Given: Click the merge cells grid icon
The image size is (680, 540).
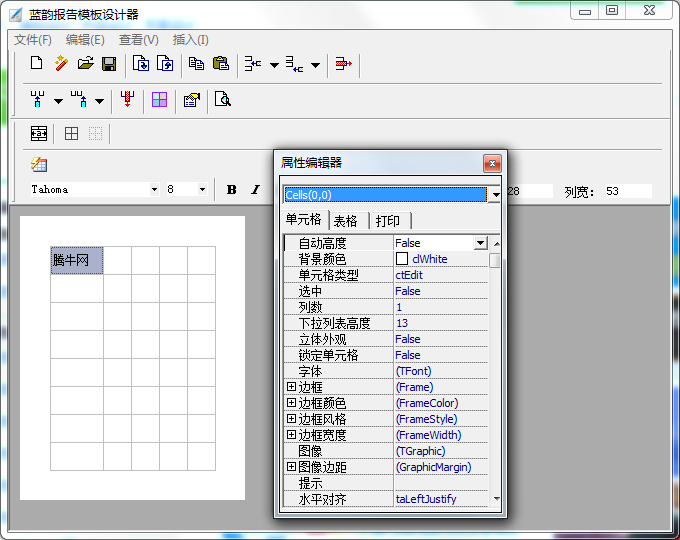Looking at the screenshot, I should pyautogui.click(x=159, y=100).
